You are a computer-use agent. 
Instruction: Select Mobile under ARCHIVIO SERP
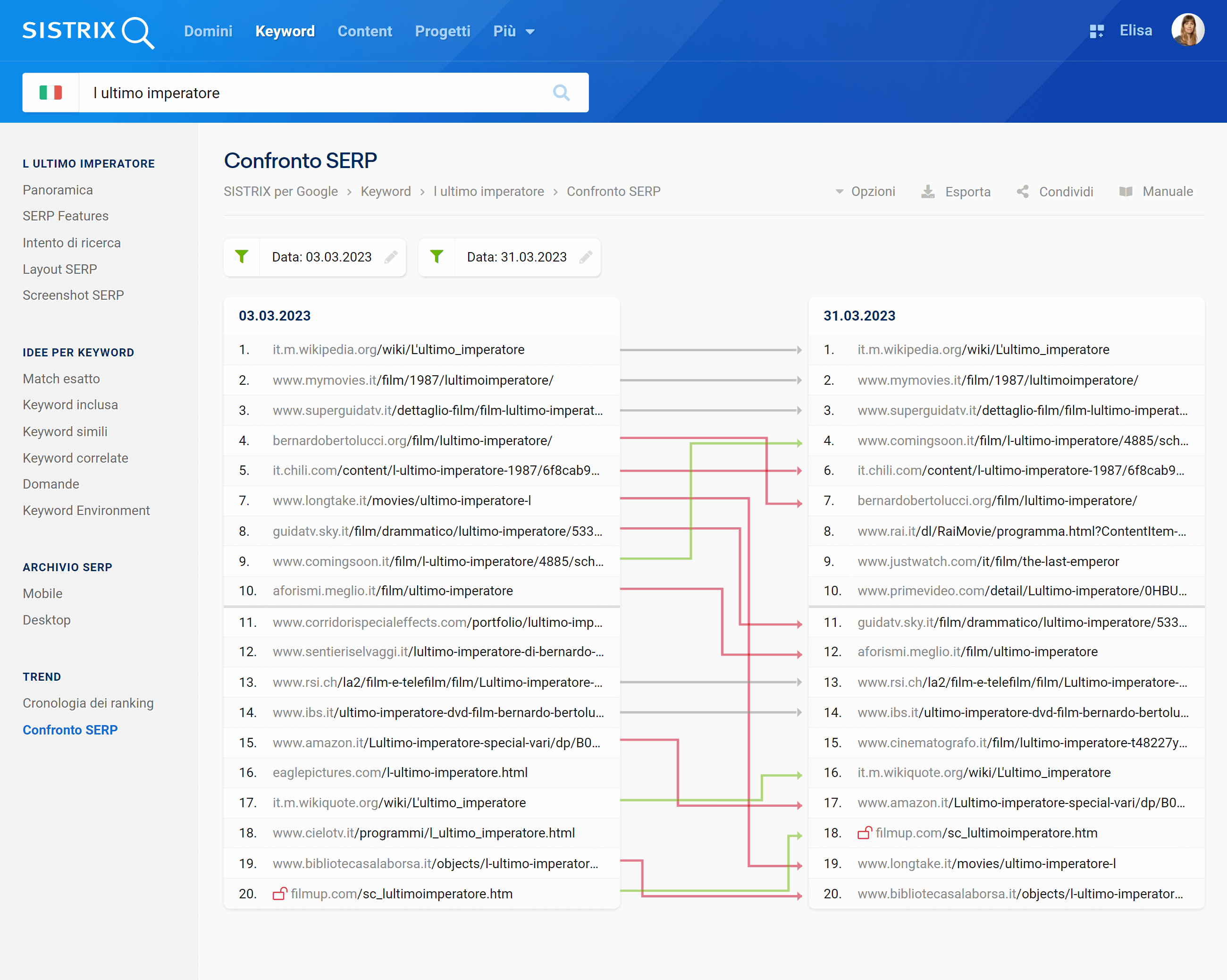[42, 593]
